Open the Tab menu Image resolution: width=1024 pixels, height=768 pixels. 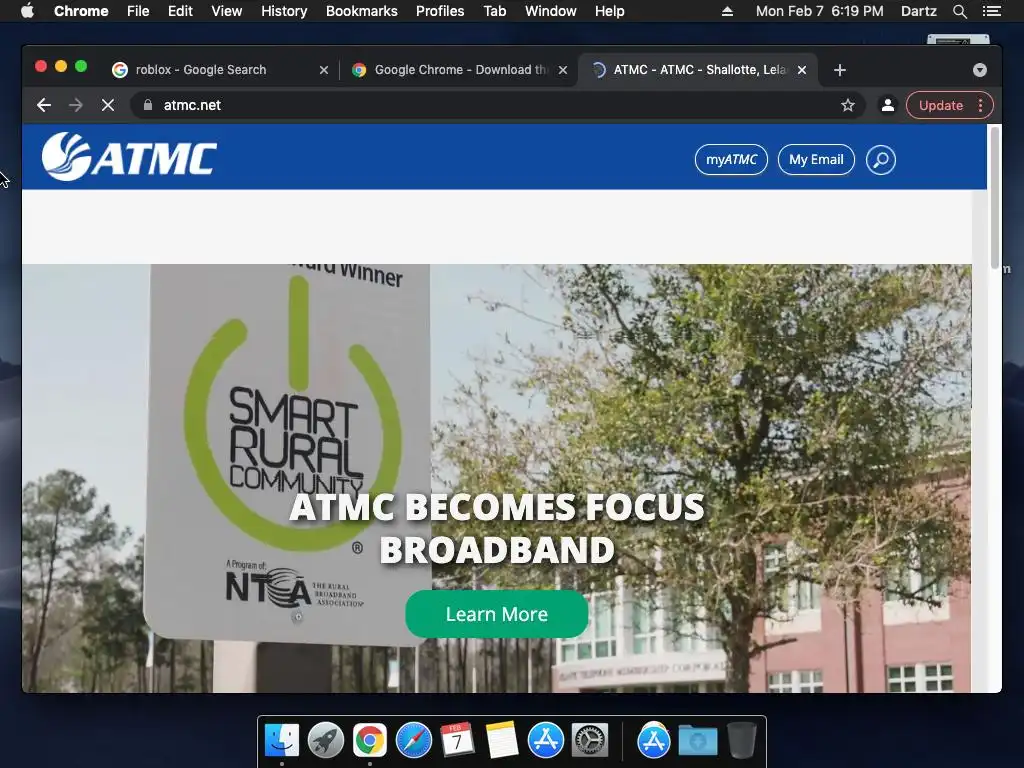click(494, 11)
